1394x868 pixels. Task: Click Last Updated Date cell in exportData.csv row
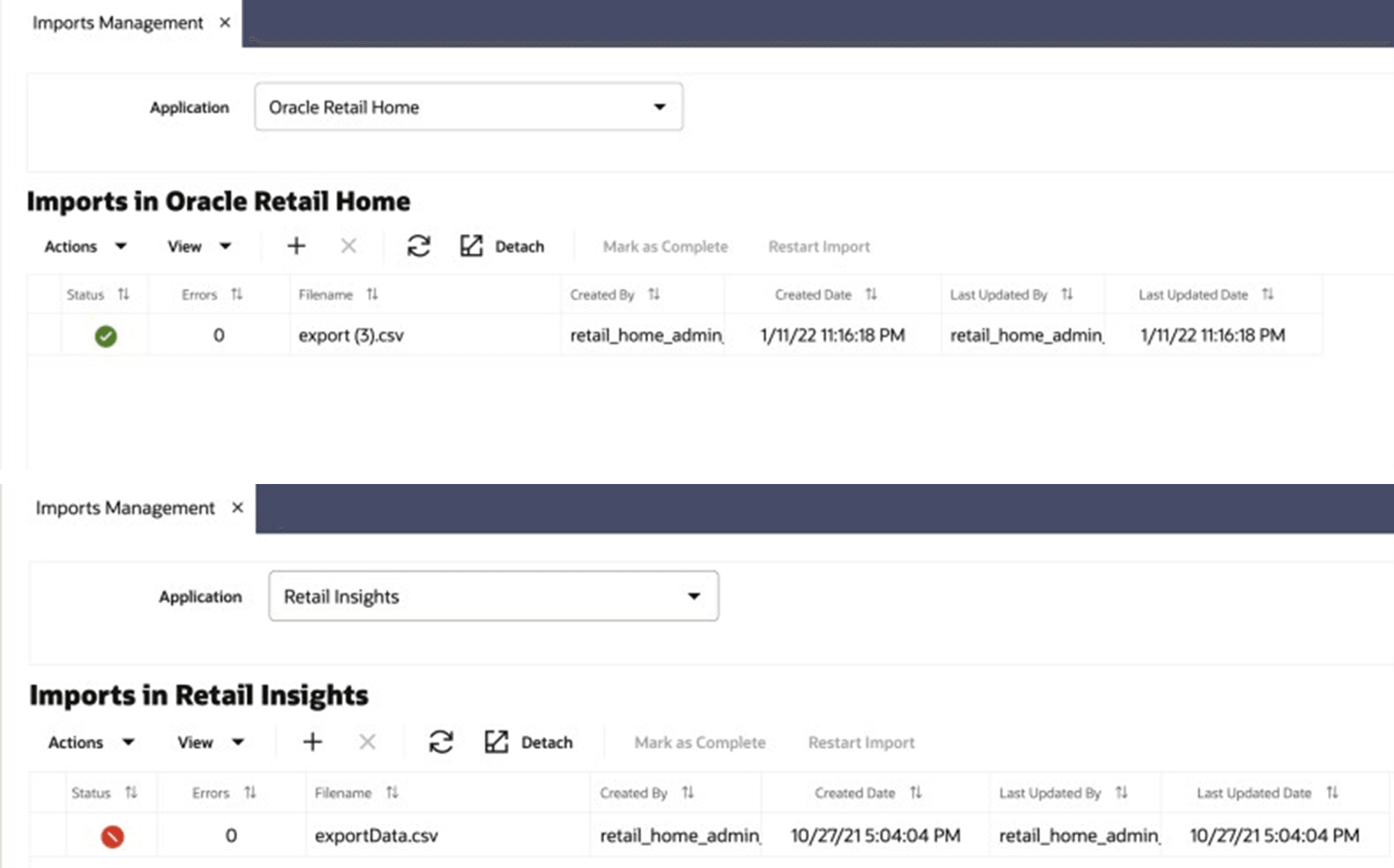[x=1275, y=836]
